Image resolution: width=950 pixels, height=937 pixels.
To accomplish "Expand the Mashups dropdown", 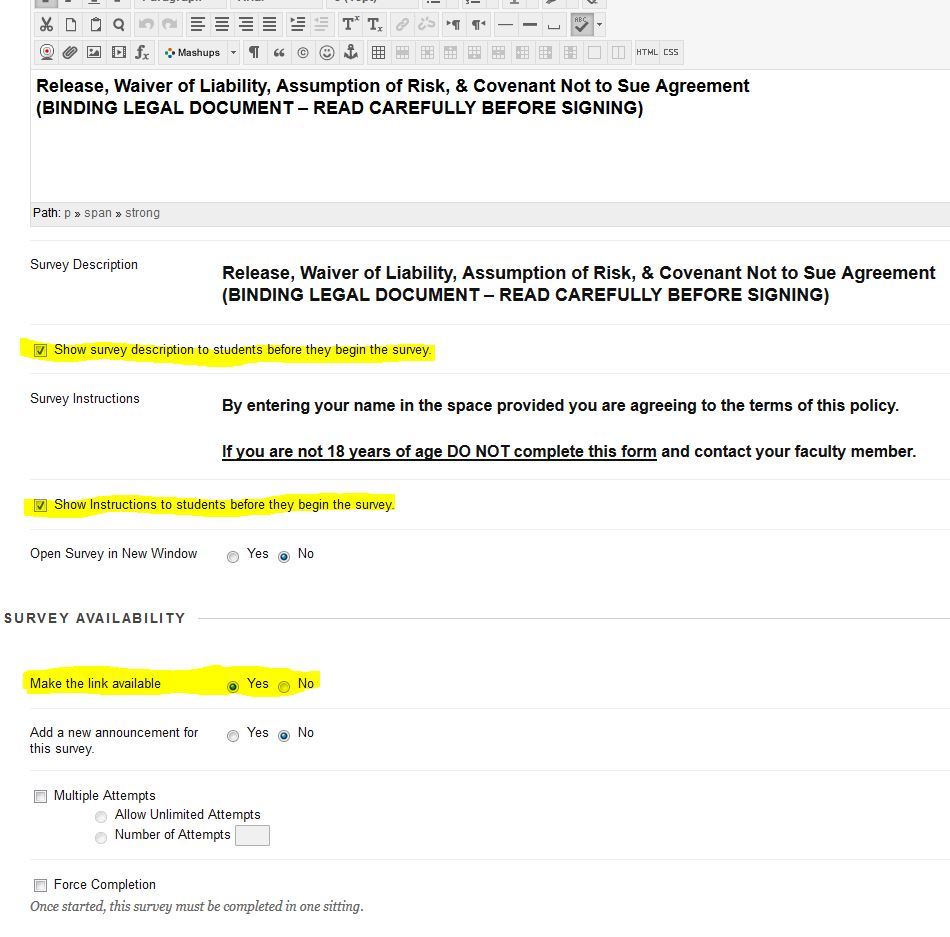I will tap(233, 52).
